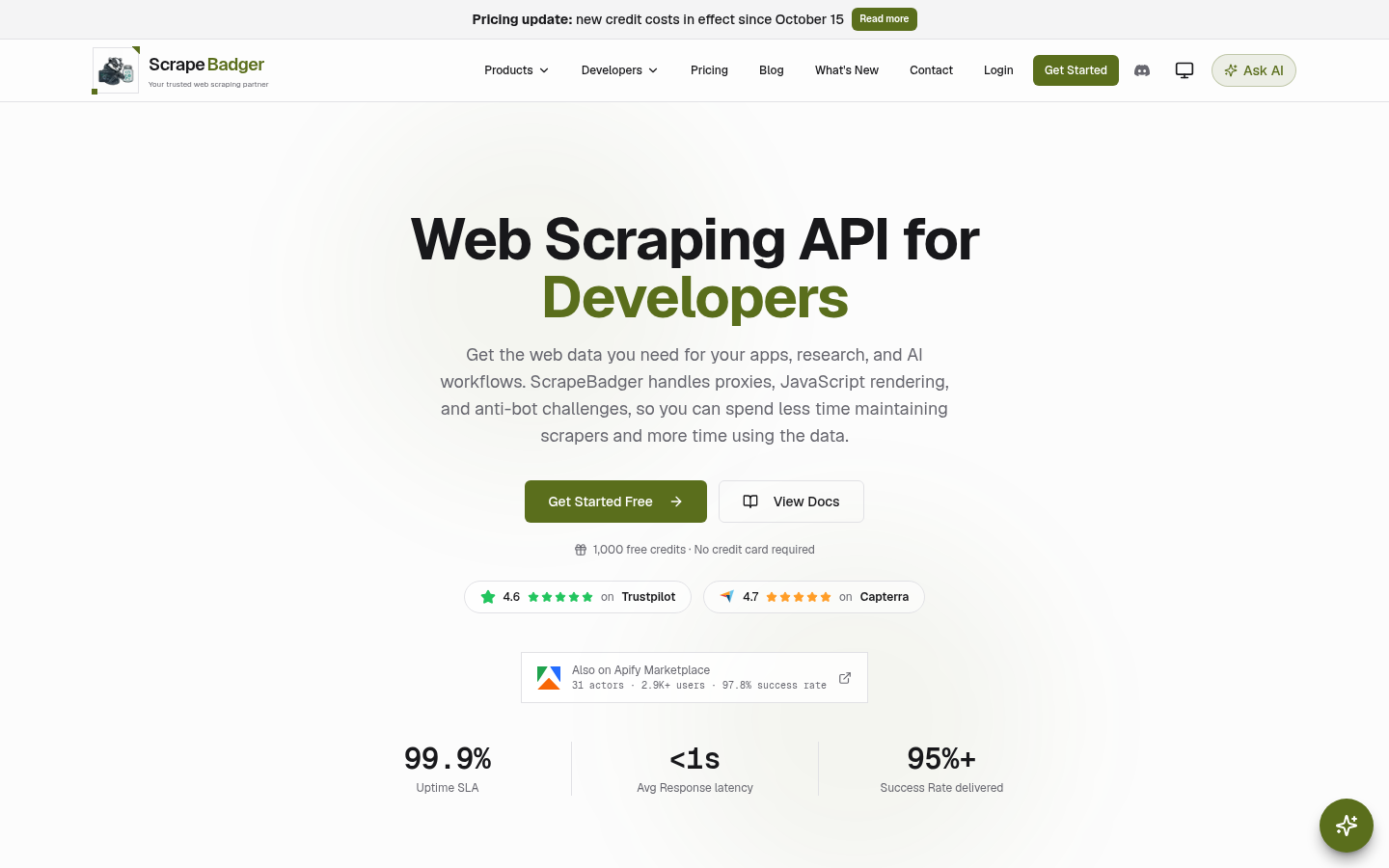Click the 95%+ Success Rate stat
Screen dimensions: 1389x868
tap(941, 769)
